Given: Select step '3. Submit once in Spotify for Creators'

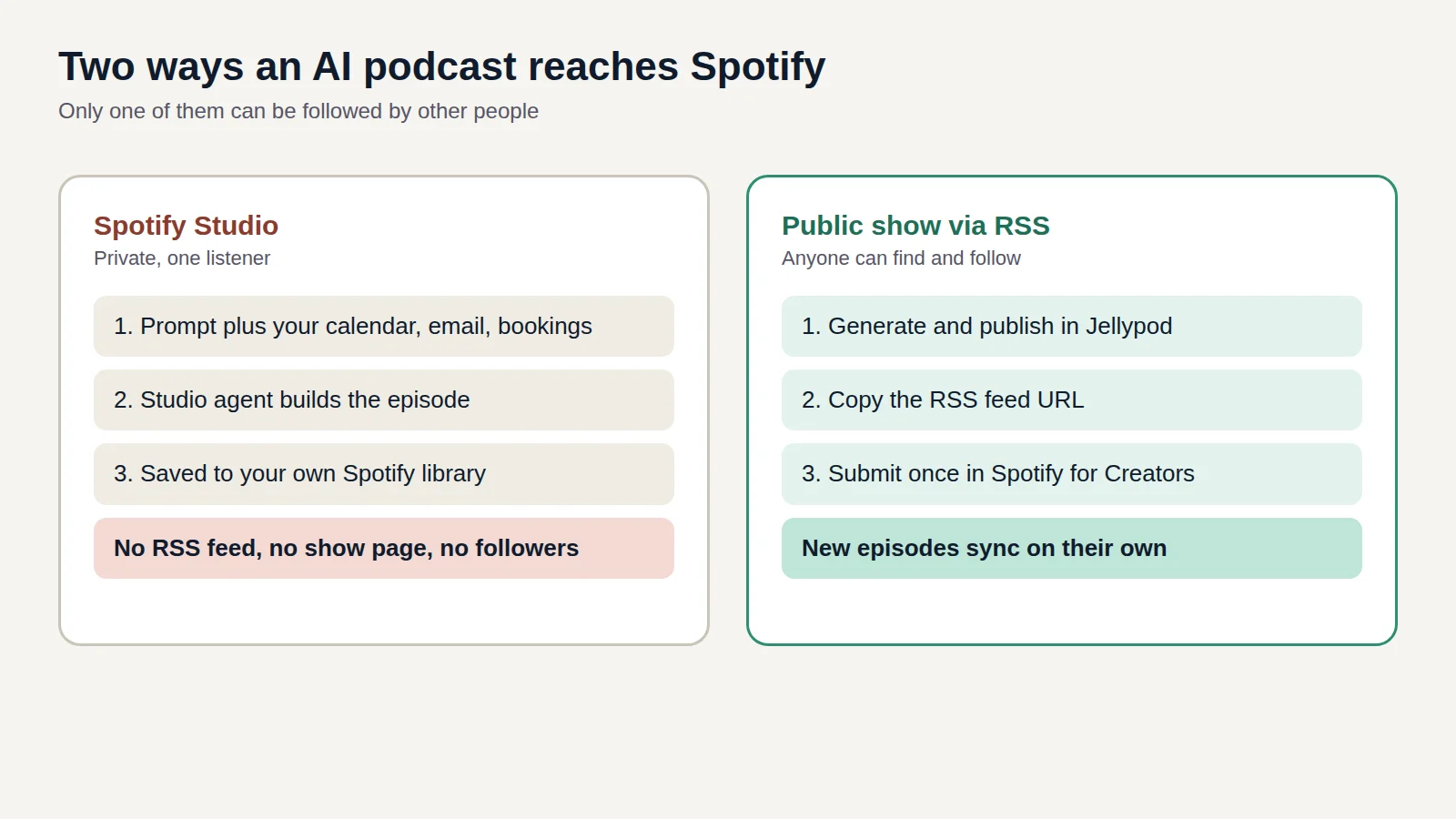Looking at the screenshot, I should pyautogui.click(x=1072, y=473).
